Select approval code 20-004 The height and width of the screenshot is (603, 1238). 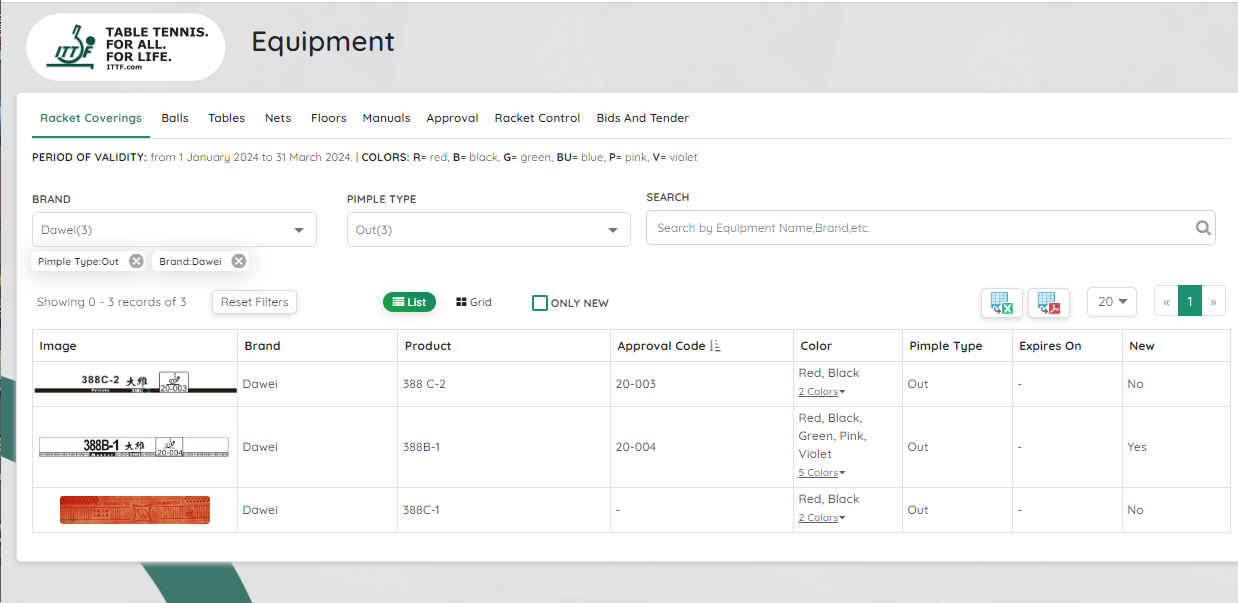tap(636, 447)
